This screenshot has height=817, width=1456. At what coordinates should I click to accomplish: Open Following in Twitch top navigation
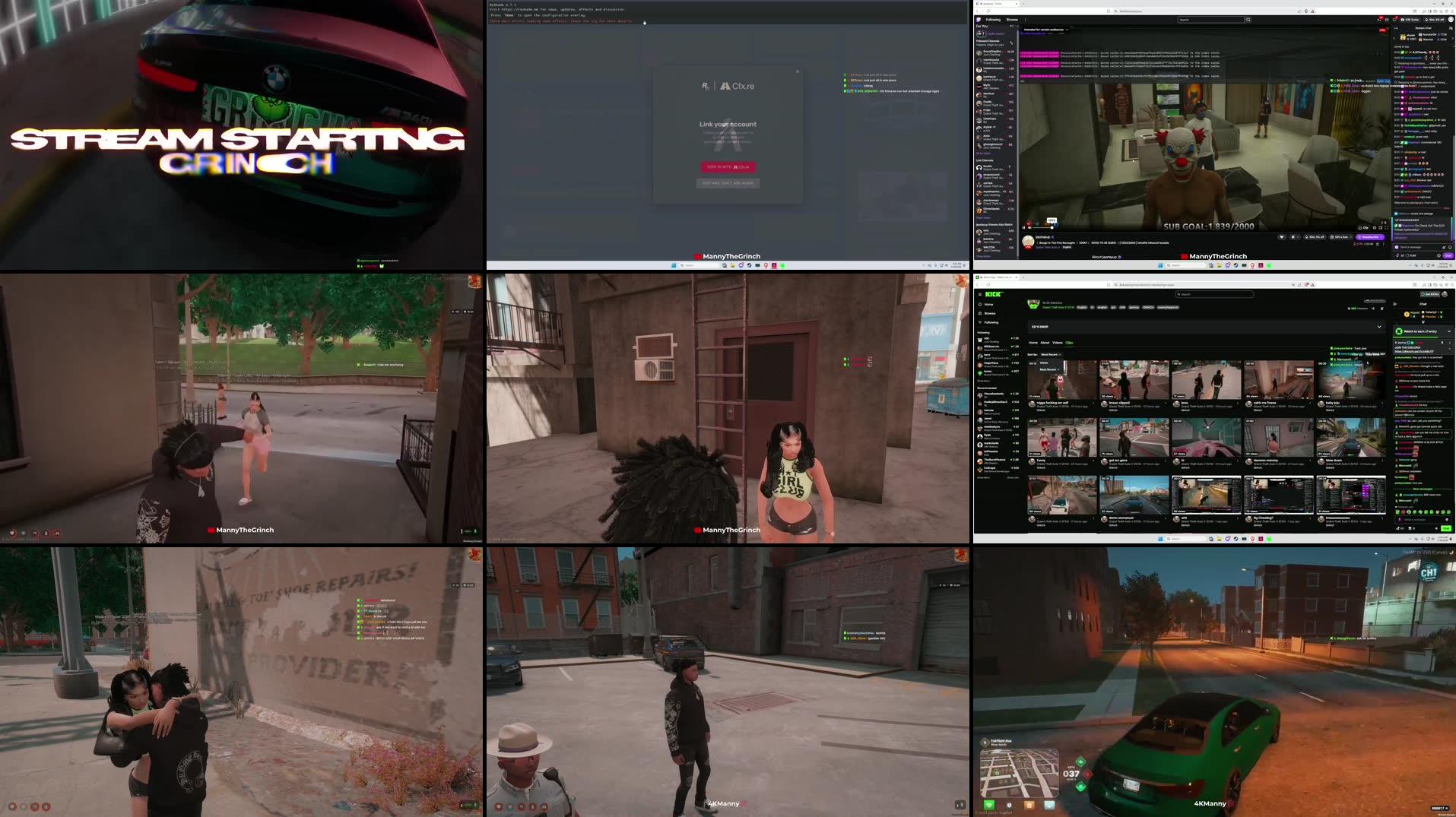coord(993,20)
